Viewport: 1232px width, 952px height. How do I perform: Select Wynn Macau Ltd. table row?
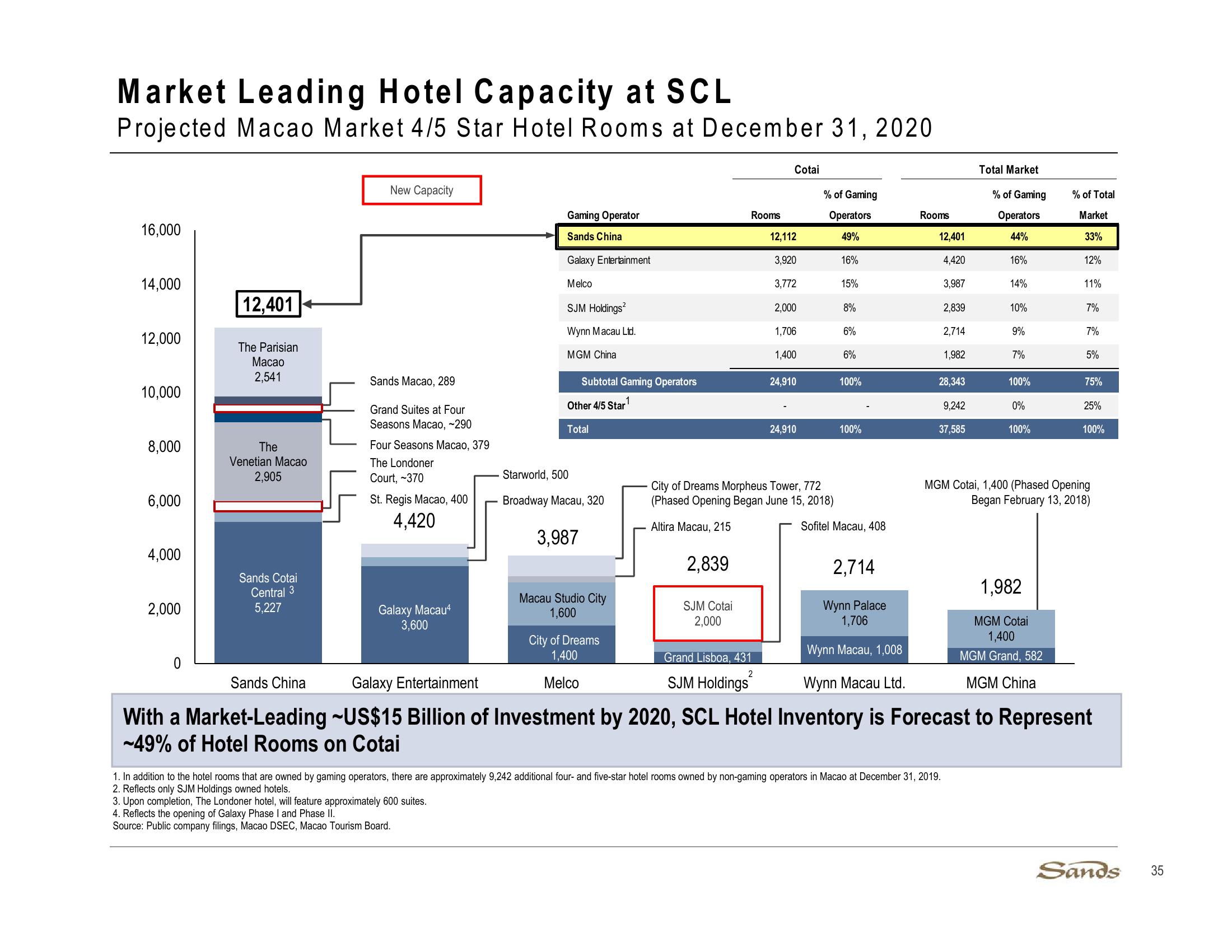(x=838, y=331)
